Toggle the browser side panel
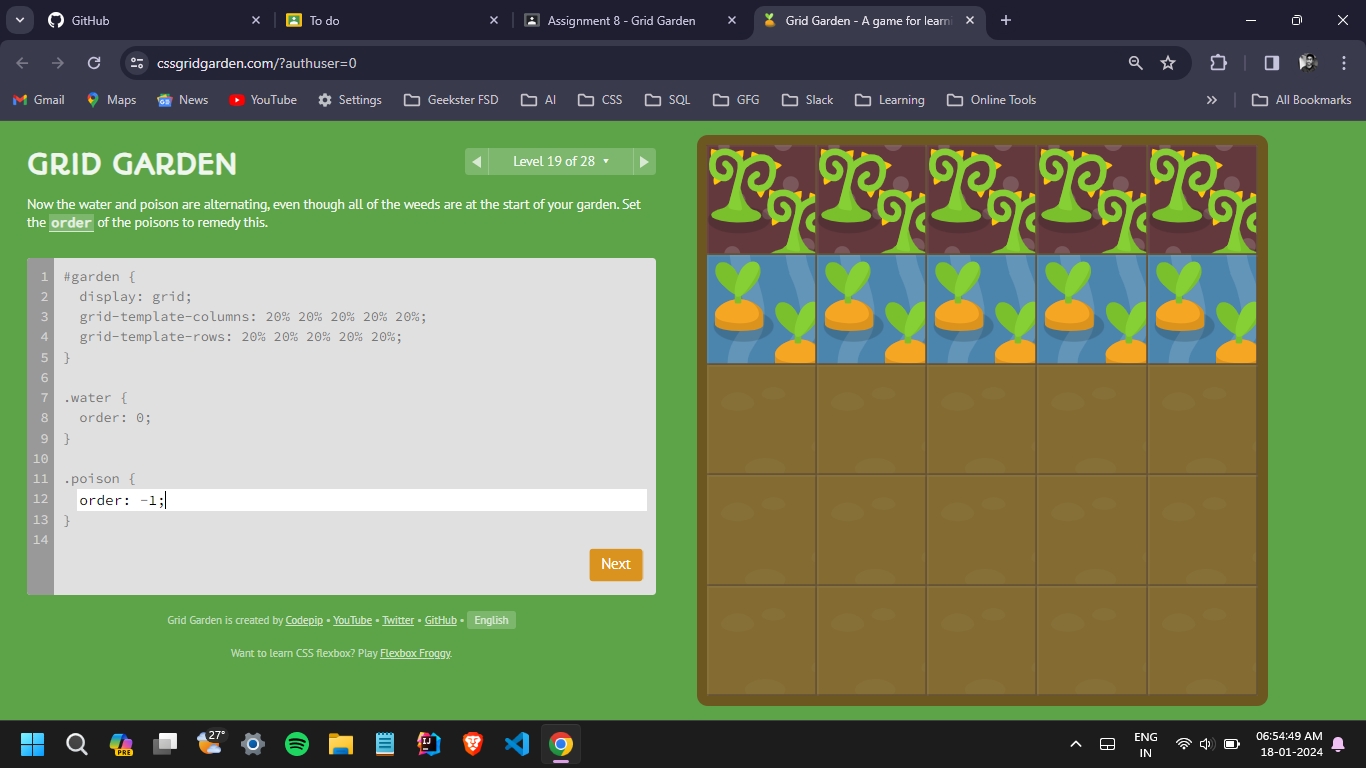The image size is (1366, 768). pos(1271,63)
